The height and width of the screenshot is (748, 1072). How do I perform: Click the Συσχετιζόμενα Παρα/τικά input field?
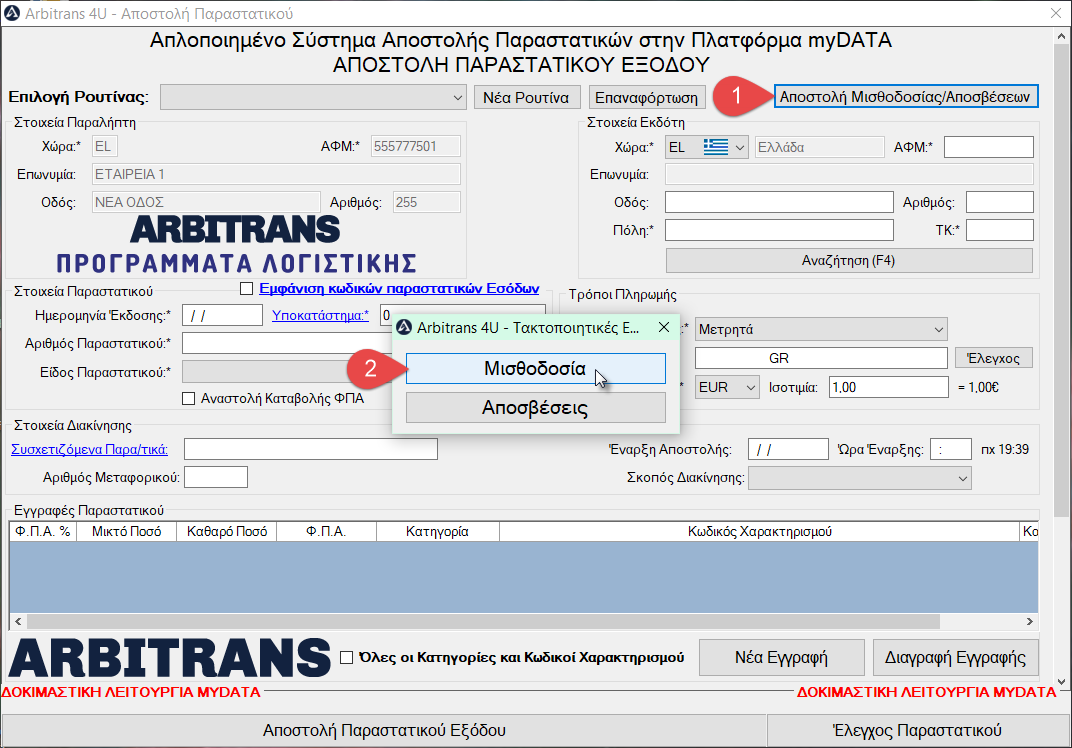click(x=311, y=449)
